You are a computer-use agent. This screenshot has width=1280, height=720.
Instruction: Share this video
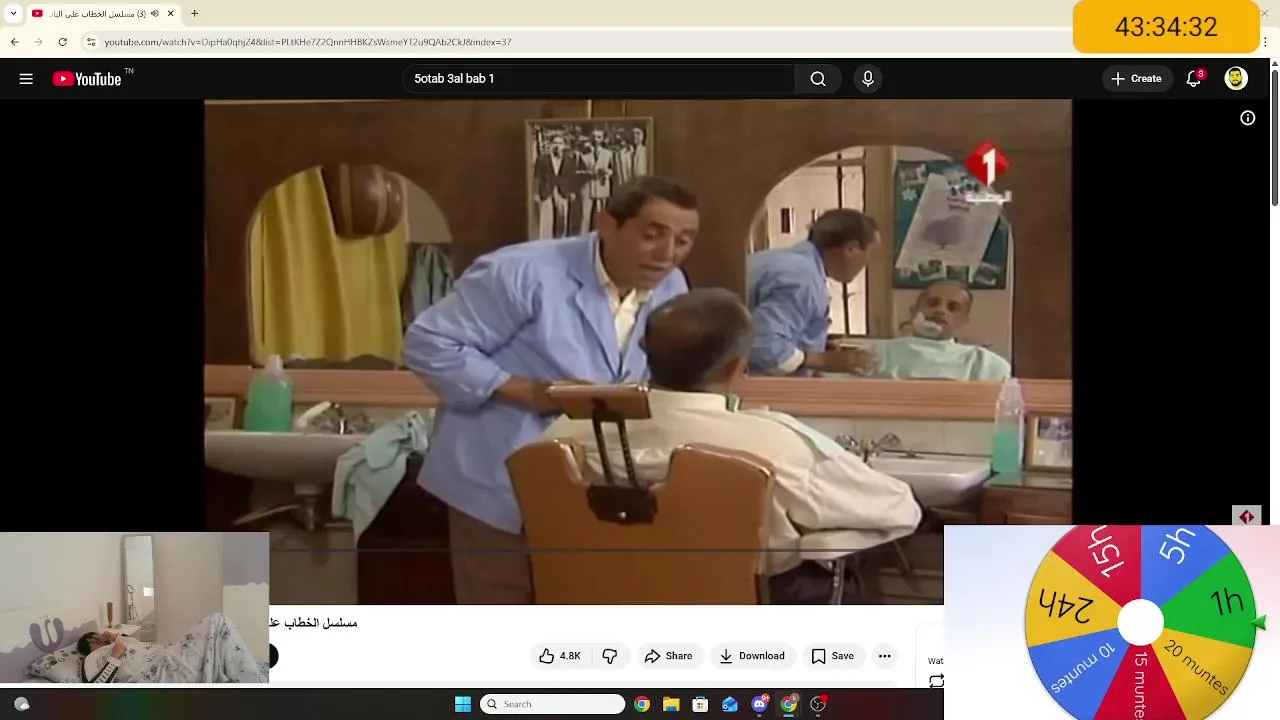click(x=668, y=656)
